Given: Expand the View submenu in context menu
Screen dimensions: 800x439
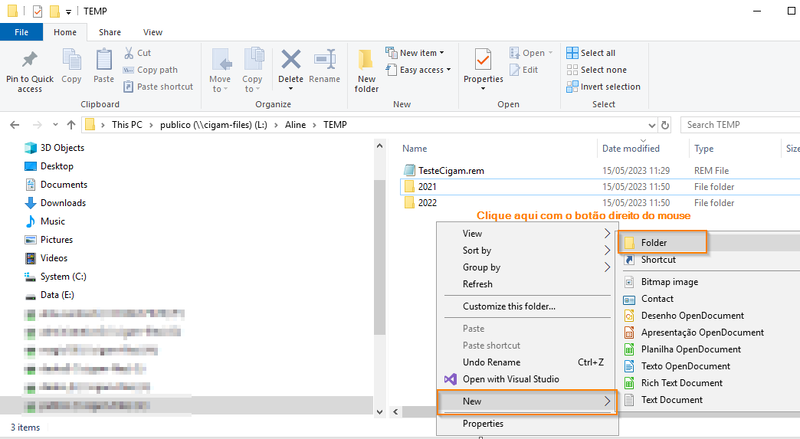Looking at the screenshot, I should click(x=527, y=234).
